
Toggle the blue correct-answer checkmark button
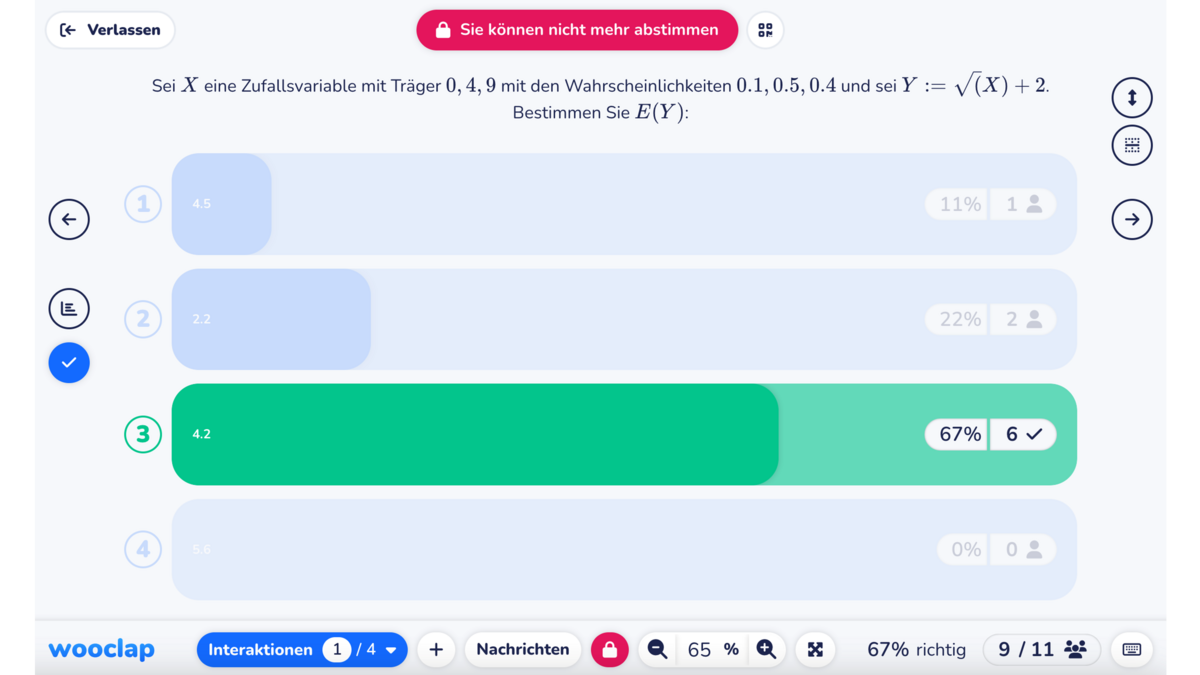[x=69, y=362]
